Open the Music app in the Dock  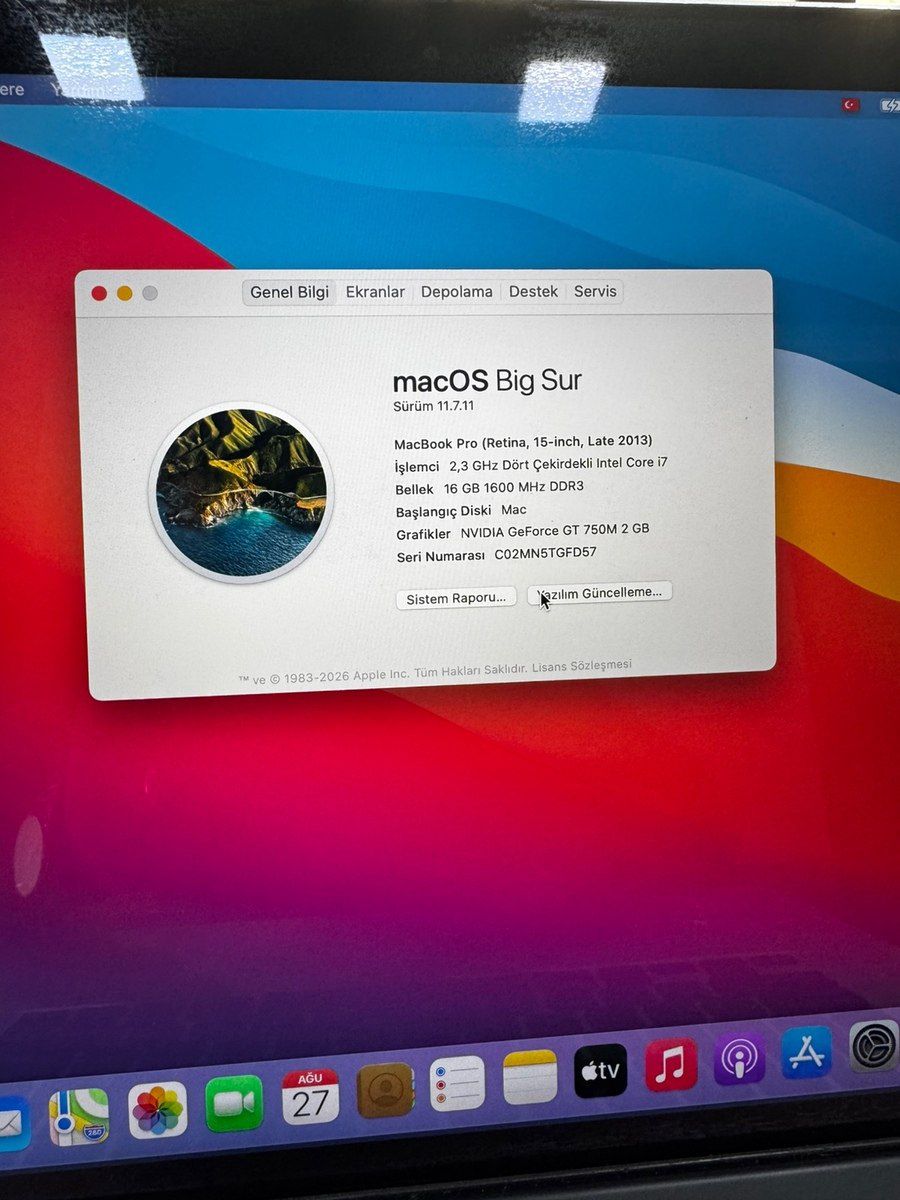(x=670, y=1064)
